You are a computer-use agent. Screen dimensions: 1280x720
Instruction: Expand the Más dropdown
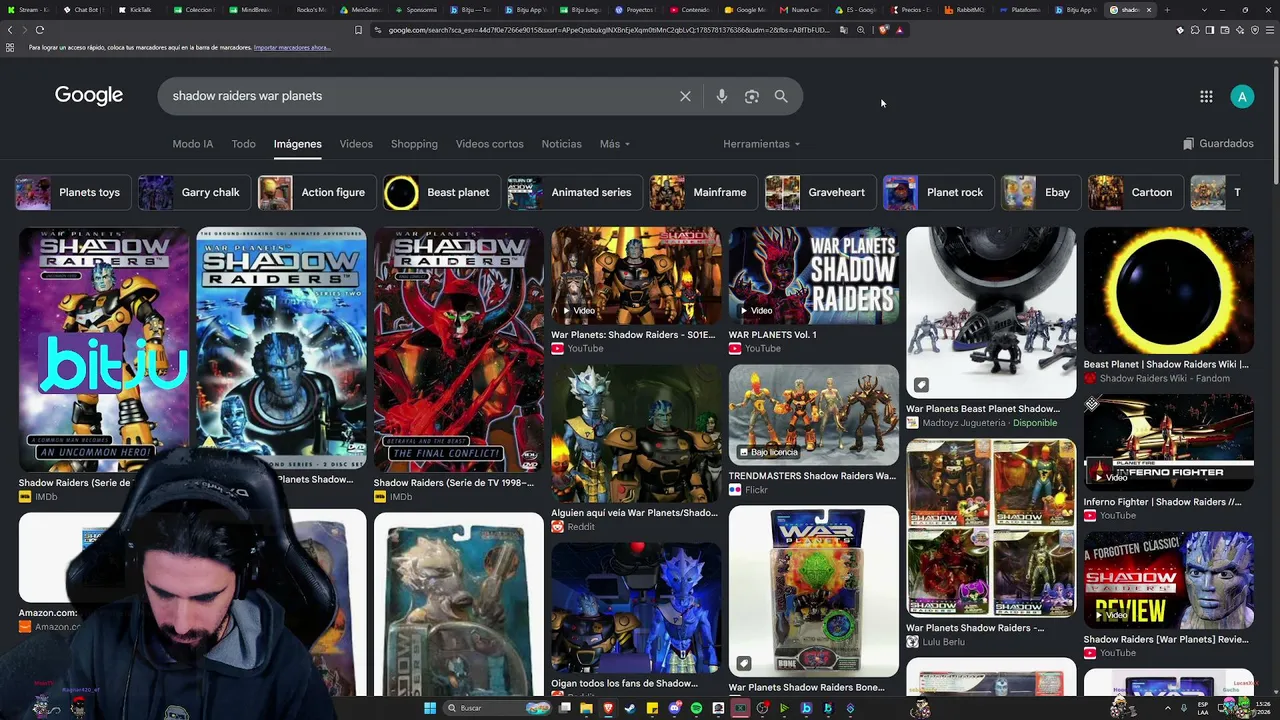[x=614, y=144]
